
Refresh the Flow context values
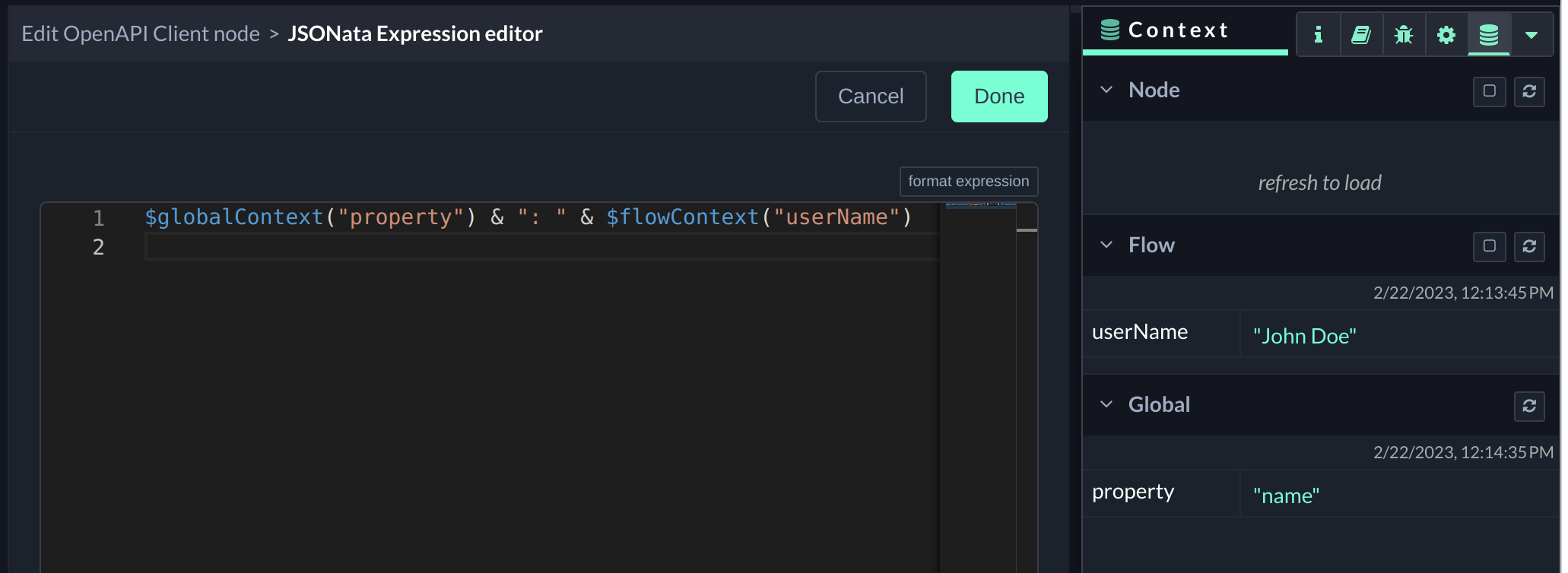pyautogui.click(x=1529, y=246)
